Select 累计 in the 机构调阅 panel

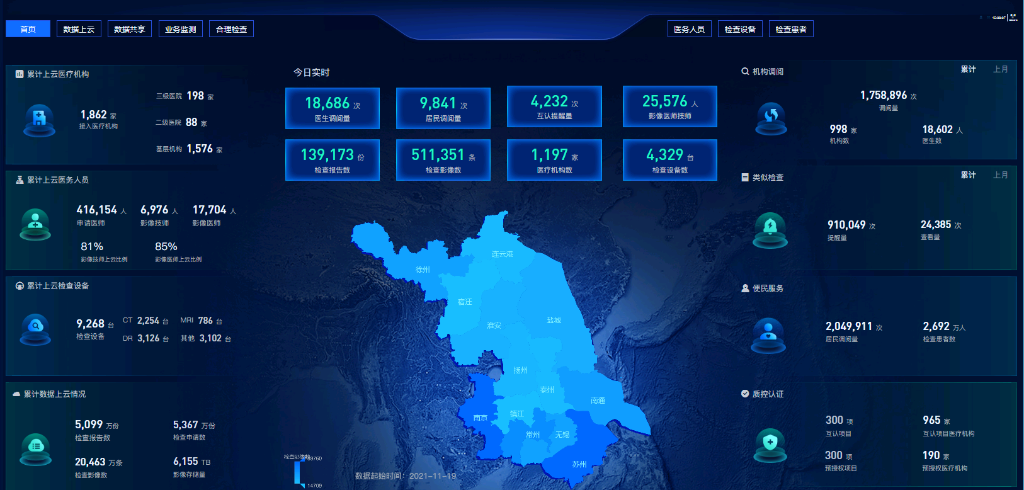pyautogui.click(x=968, y=70)
